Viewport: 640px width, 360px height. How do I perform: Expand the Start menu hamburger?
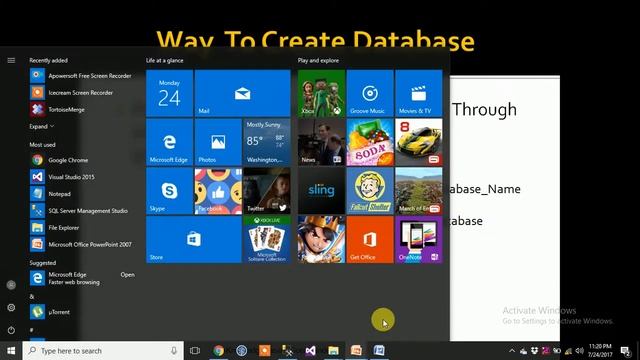pos(11,60)
